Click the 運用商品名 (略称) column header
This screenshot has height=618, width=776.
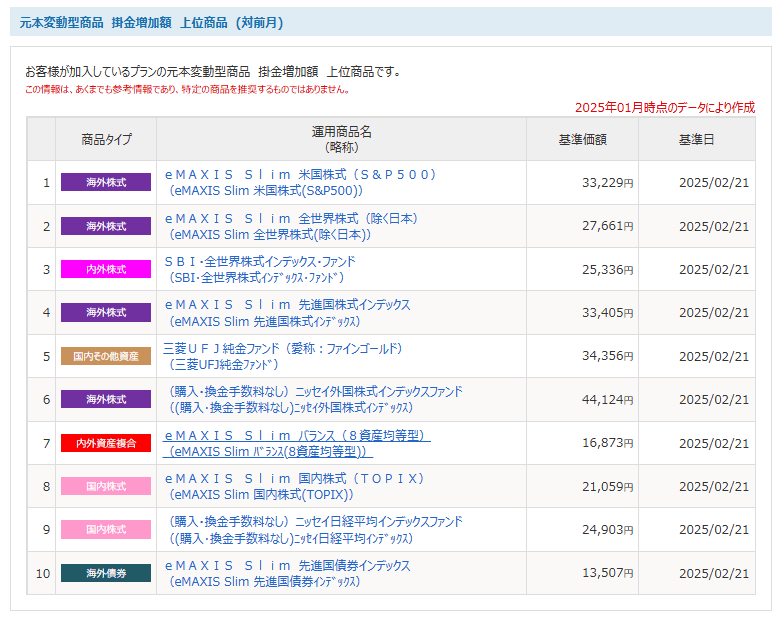coord(341,139)
